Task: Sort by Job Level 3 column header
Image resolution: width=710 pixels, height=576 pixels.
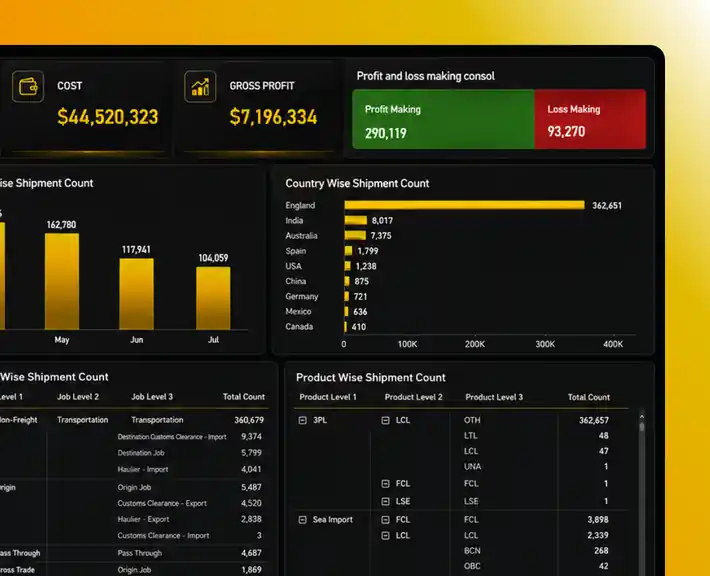Action: [x=152, y=397]
